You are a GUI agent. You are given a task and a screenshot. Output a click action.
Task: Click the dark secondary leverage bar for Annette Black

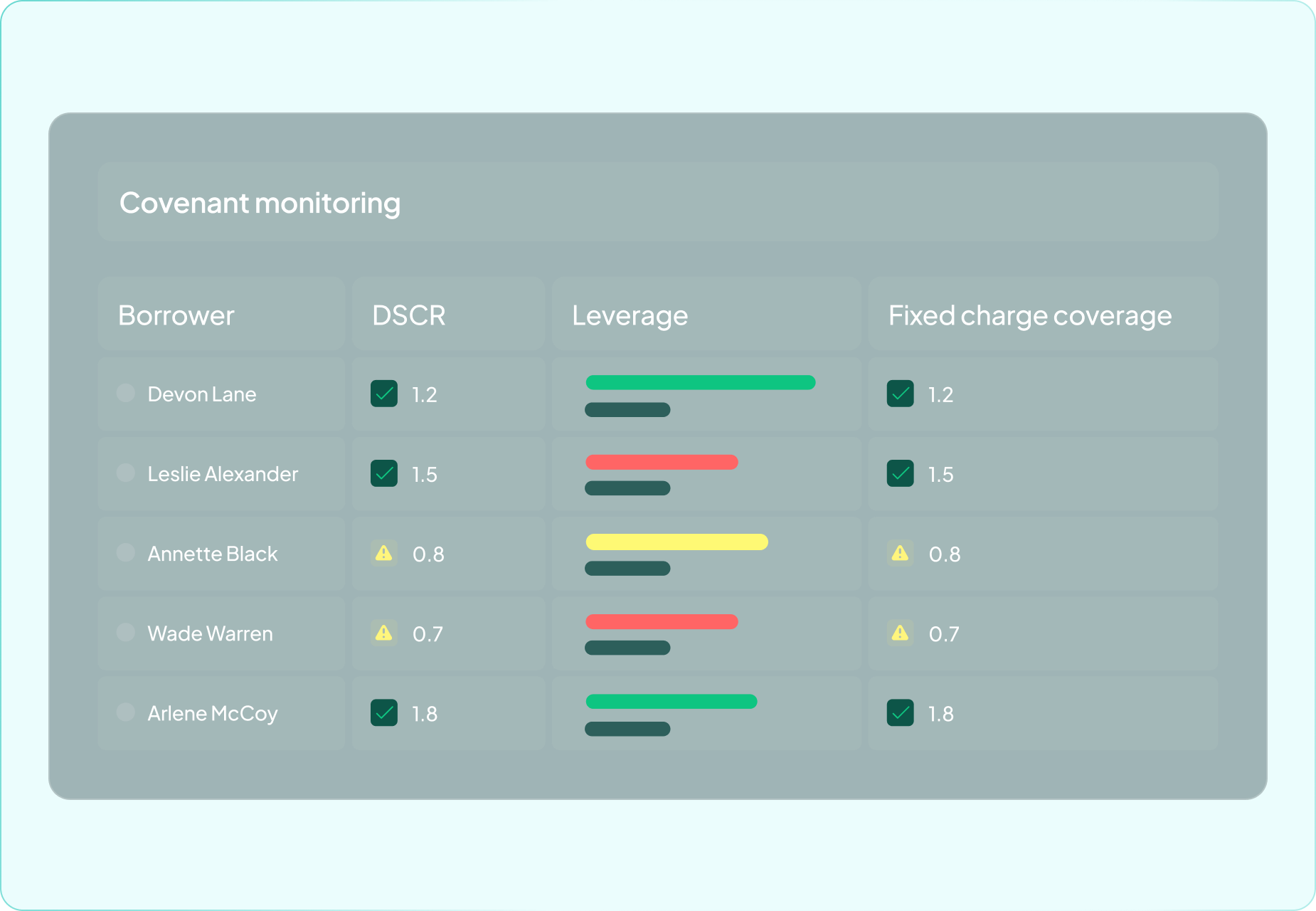[x=627, y=568]
